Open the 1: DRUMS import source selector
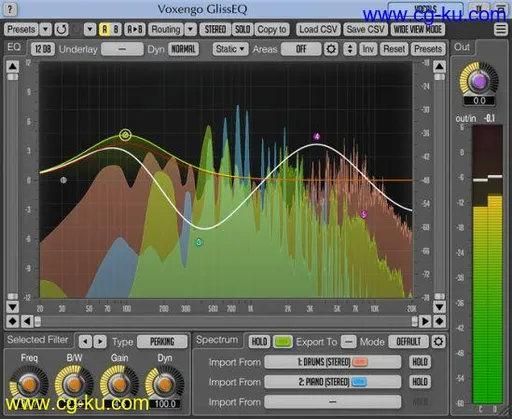Screen dimensions: 512x419 pos(332,362)
